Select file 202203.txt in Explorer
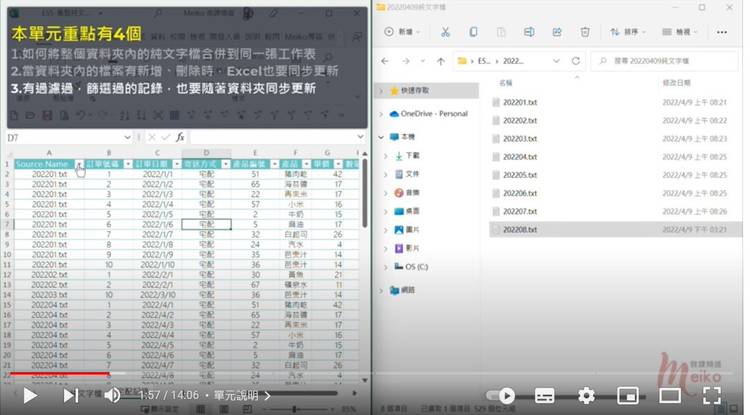Screen dimensions: 750x415 coord(519,139)
